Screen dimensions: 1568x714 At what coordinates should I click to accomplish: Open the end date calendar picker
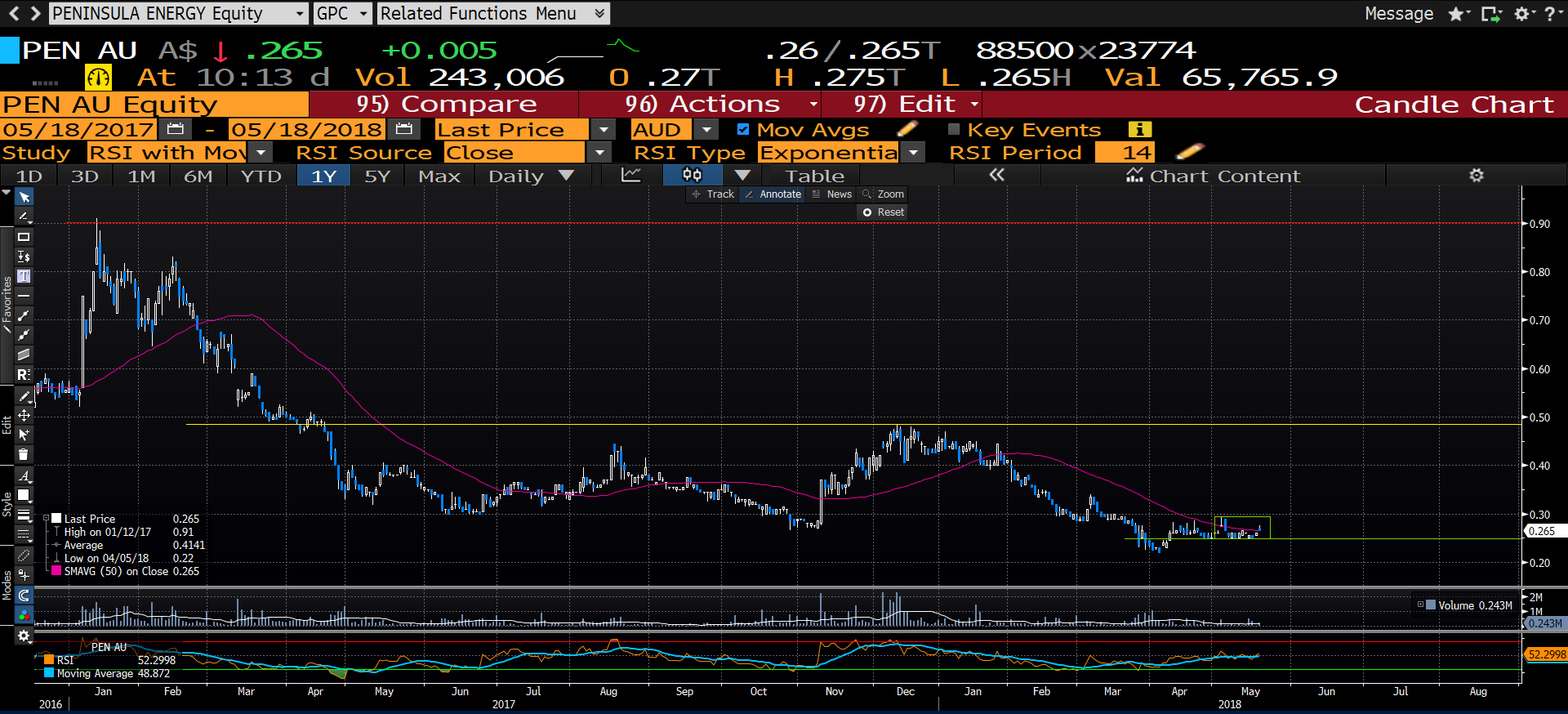(403, 129)
